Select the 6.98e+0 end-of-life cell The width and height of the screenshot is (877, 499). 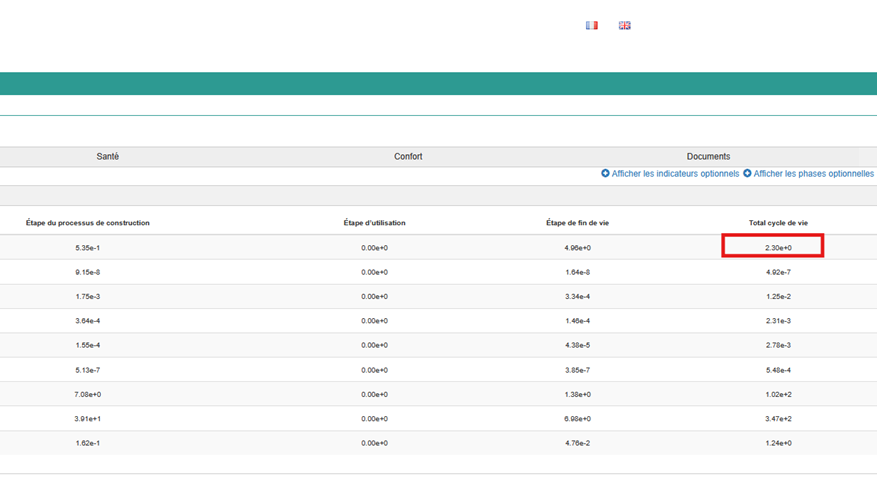tap(577, 419)
